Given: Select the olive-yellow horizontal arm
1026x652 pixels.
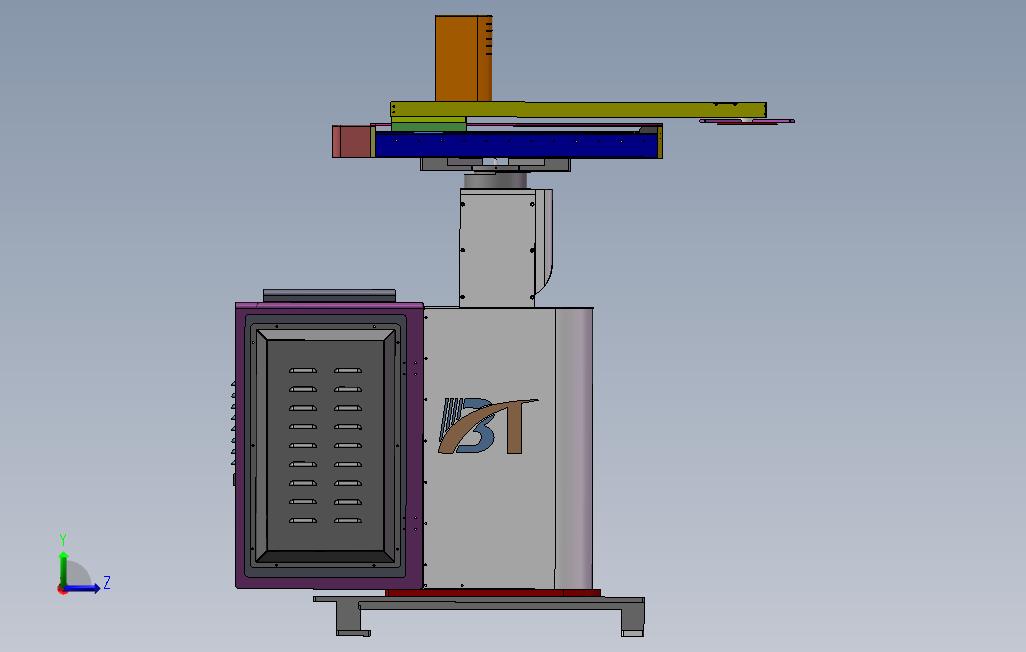Looking at the screenshot, I should click(x=578, y=109).
